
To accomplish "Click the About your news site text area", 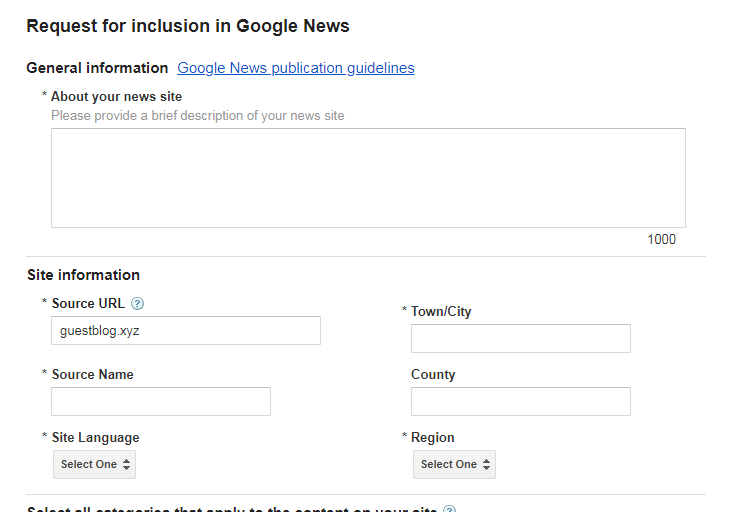I will 368,178.
